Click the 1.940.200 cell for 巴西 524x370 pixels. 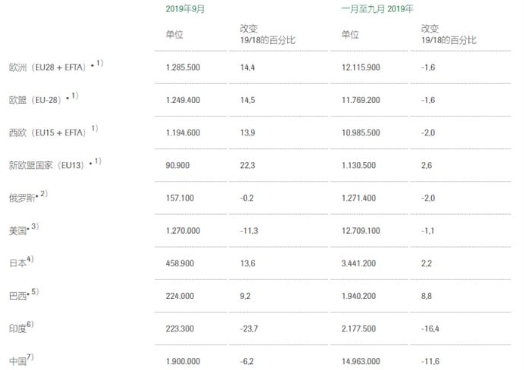point(359,296)
